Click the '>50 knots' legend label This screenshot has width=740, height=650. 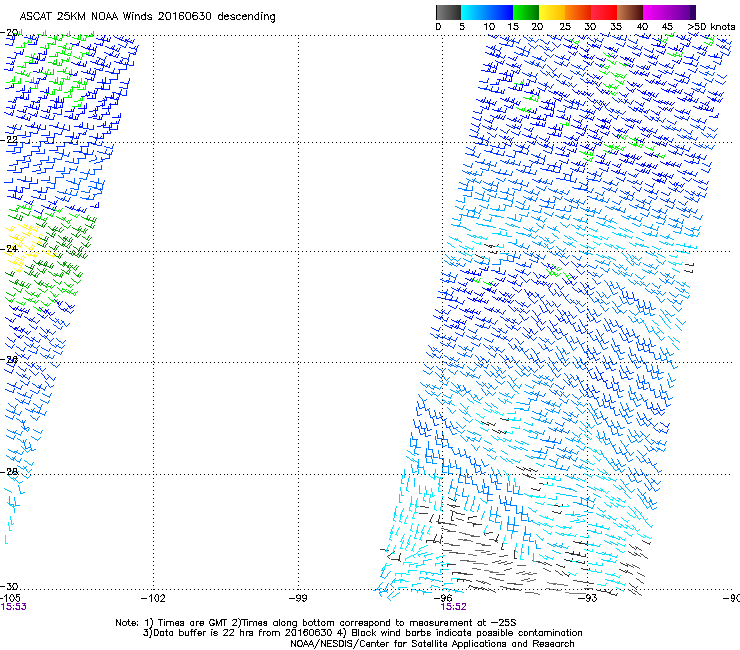point(712,27)
